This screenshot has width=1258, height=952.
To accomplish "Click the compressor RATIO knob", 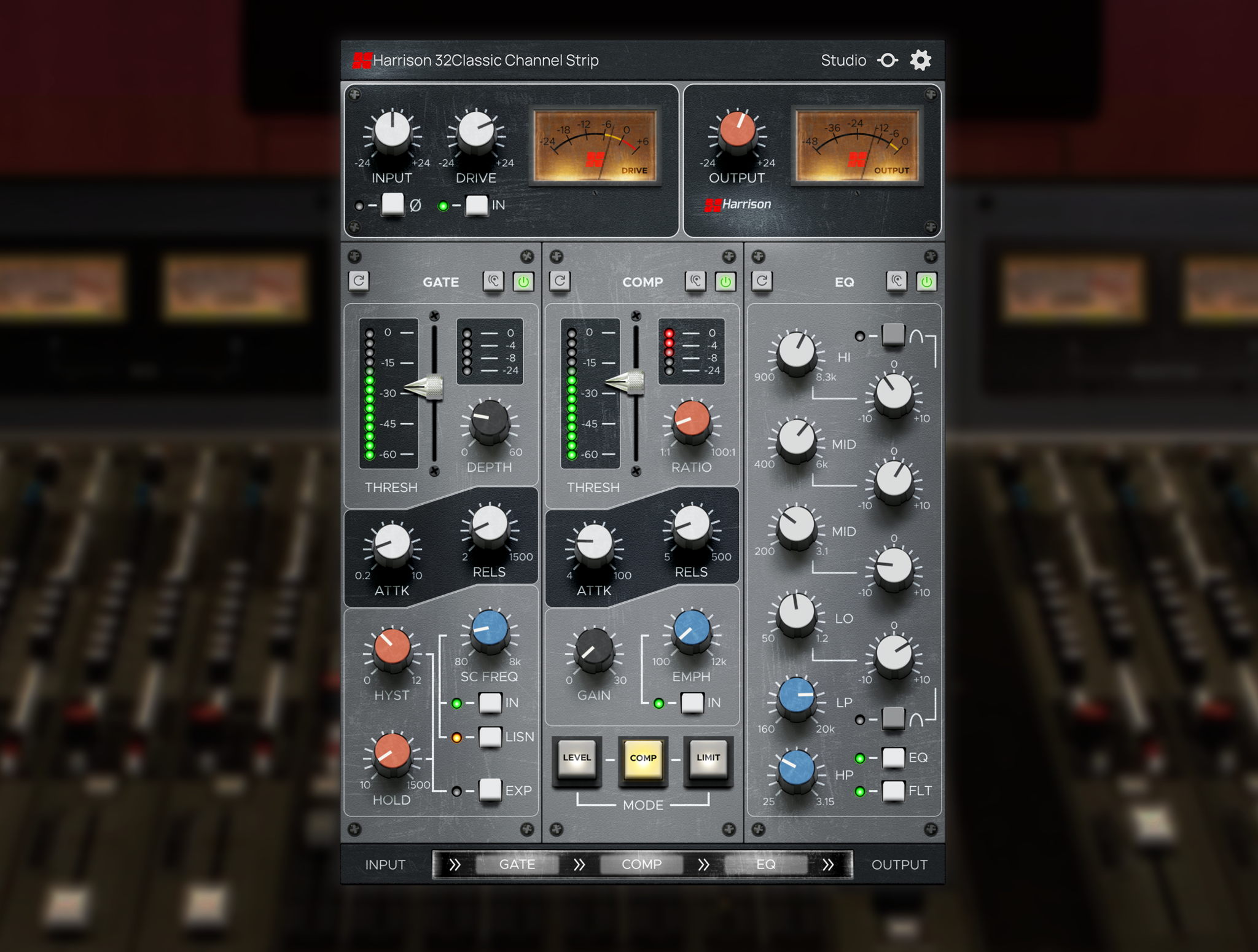I will click(x=692, y=421).
